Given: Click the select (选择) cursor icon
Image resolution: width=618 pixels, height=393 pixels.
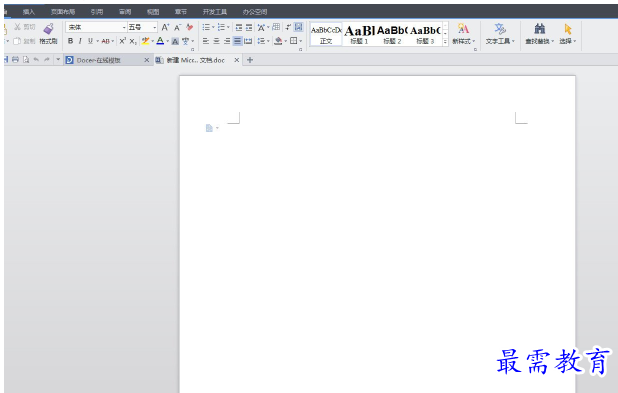Looking at the screenshot, I should [568, 29].
